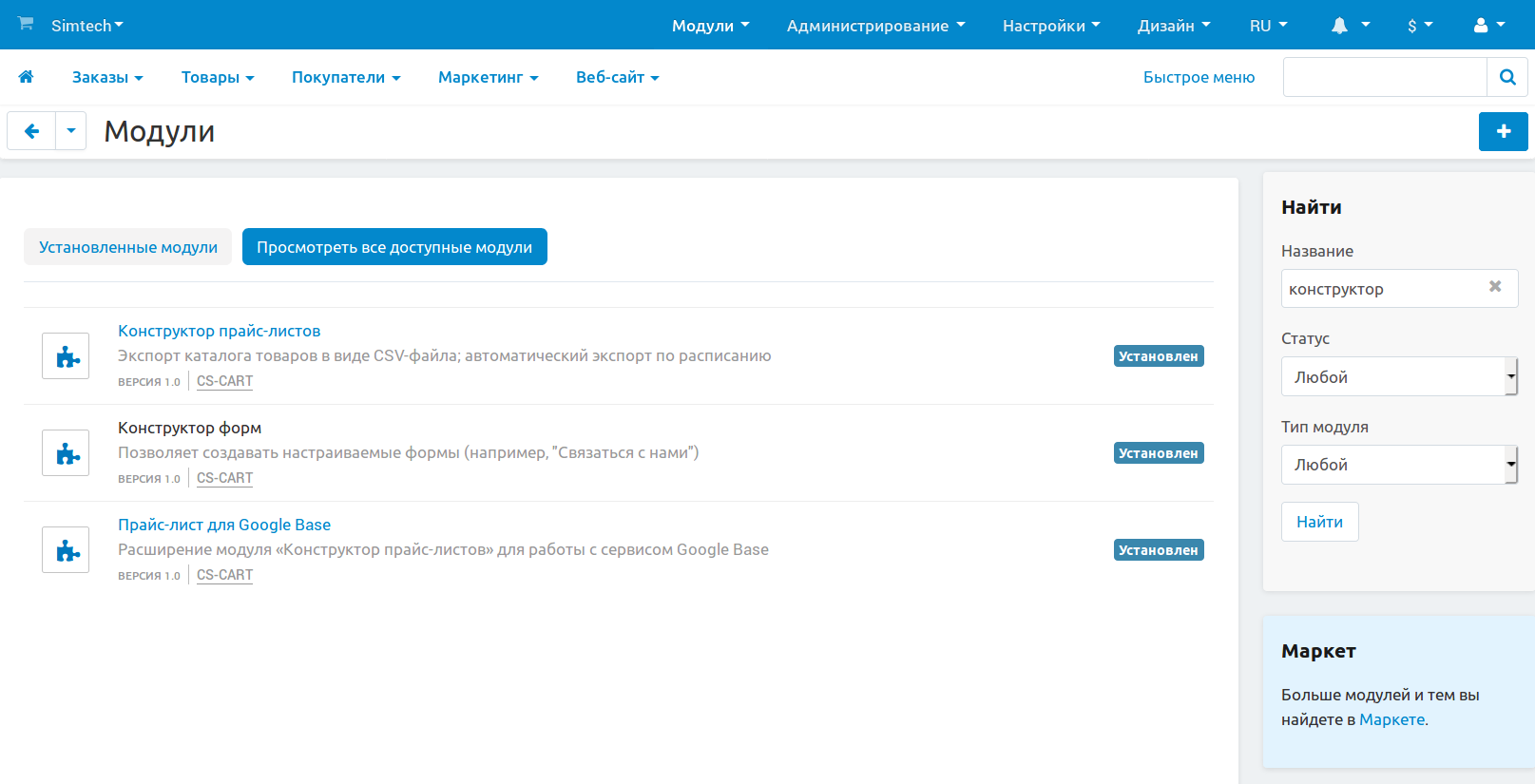
Task: Expand the Статус dropdown
Action: click(1399, 376)
